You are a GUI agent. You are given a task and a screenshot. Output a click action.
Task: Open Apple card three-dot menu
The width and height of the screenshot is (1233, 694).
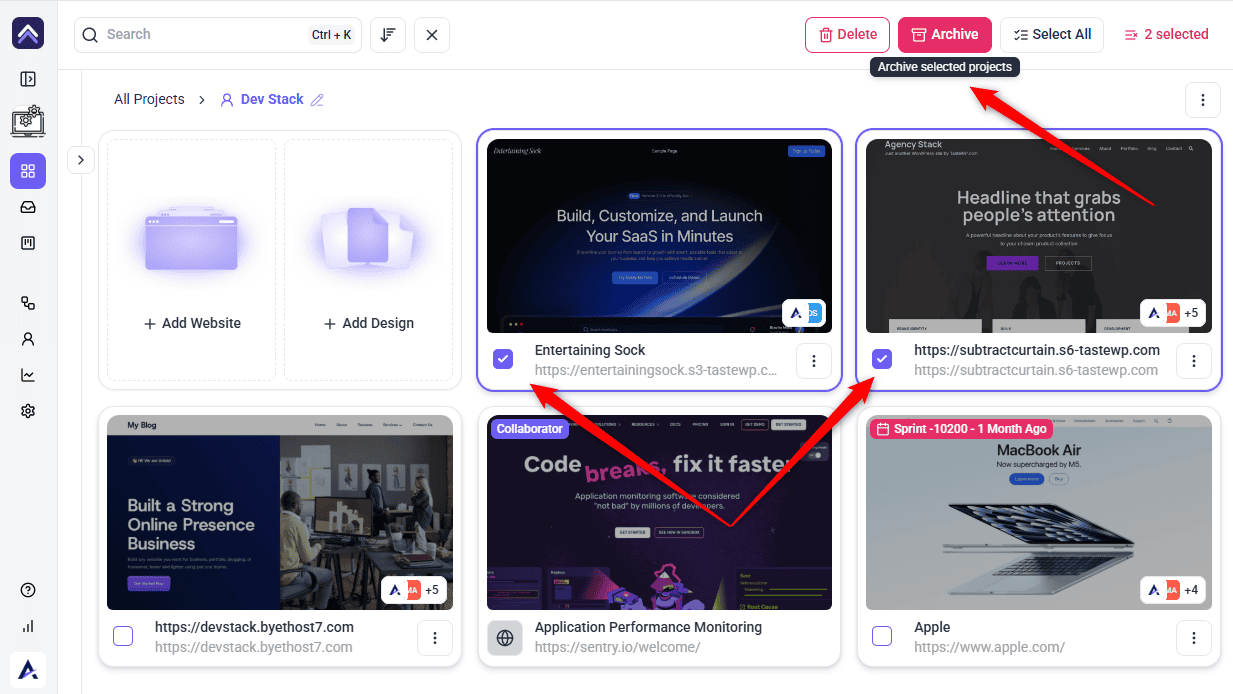(x=1194, y=638)
